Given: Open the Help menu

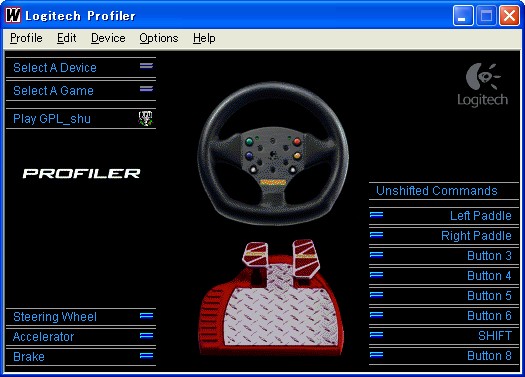Looking at the screenshot, I should point(204,38).
